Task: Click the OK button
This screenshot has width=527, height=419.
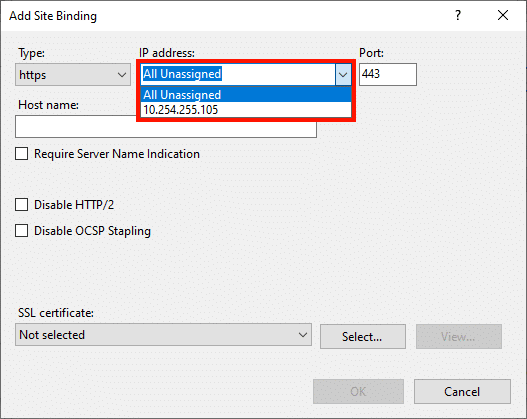Action: (x=358, y=391)
